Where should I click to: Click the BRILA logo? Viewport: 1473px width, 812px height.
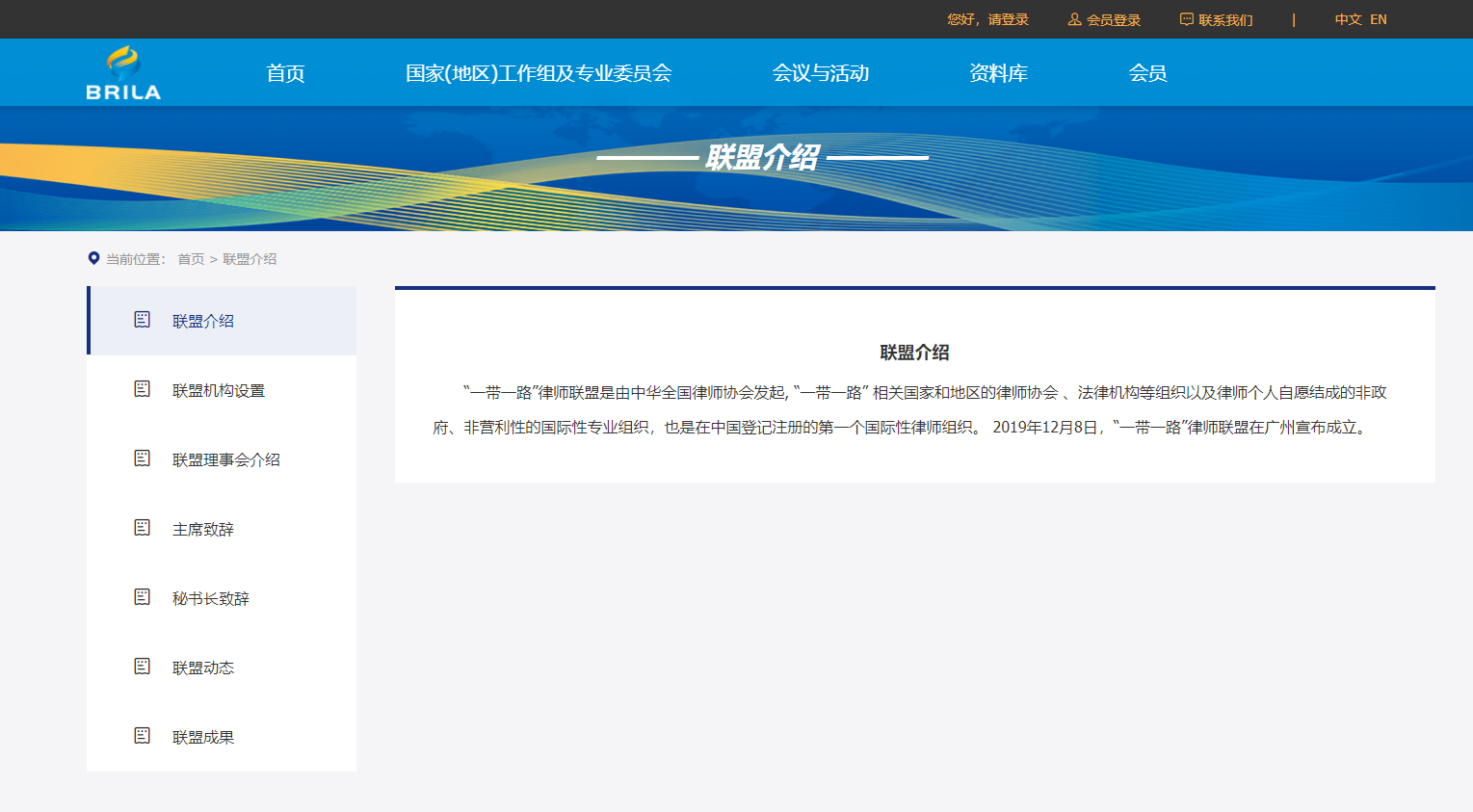tap(123, 73)
